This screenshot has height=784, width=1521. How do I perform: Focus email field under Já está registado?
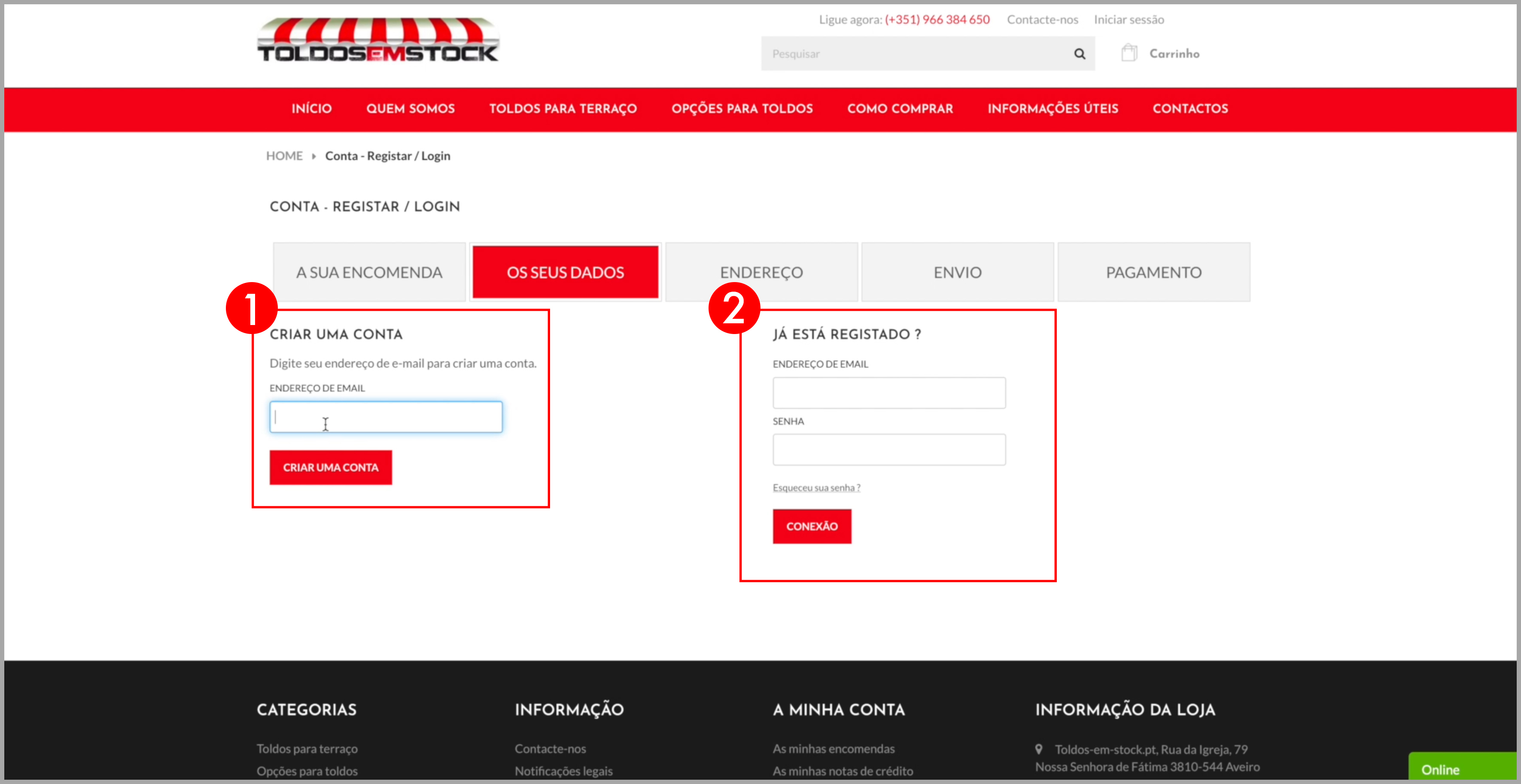click(x=888, y=392)
